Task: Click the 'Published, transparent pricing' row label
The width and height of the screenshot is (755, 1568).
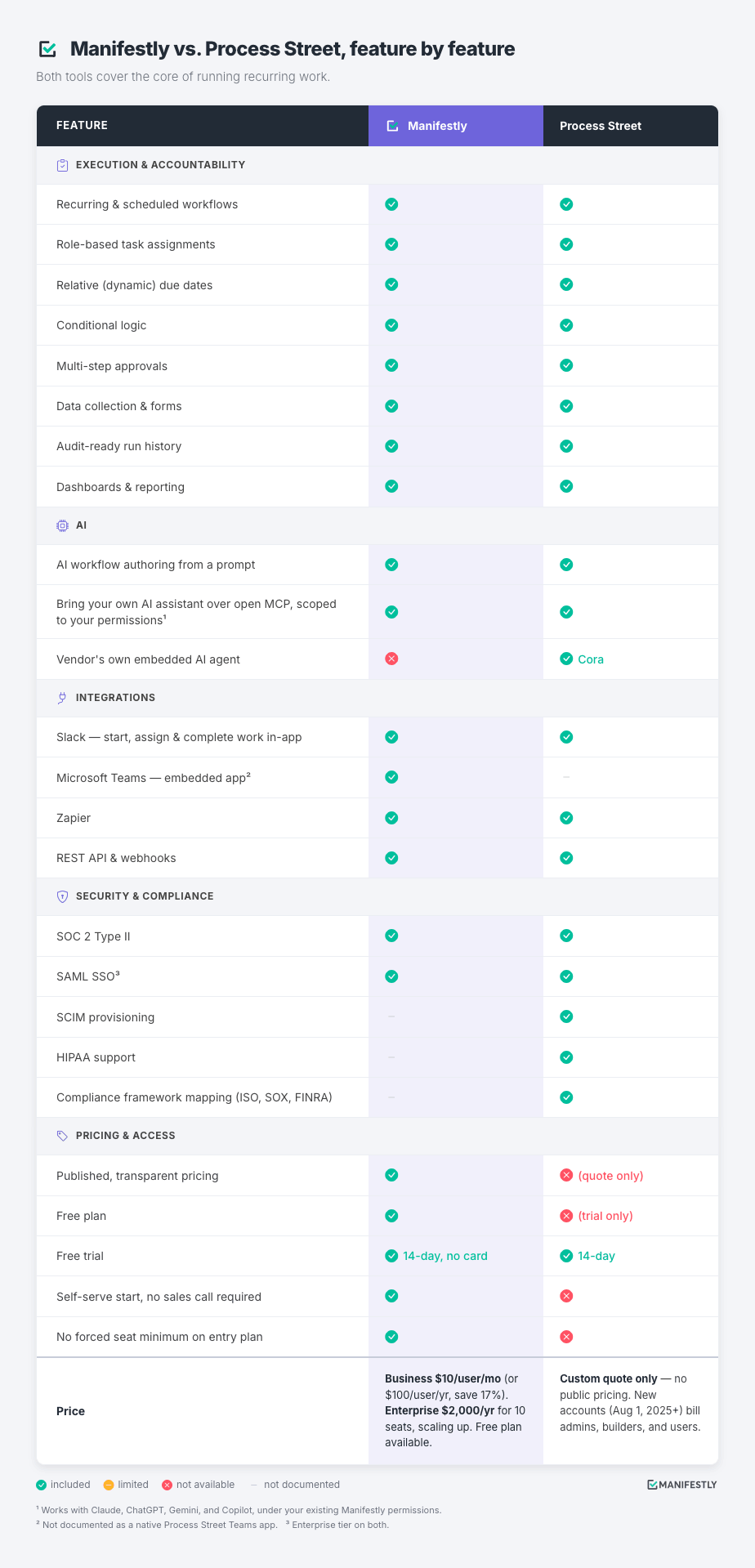Action: tap(137, 1176)
